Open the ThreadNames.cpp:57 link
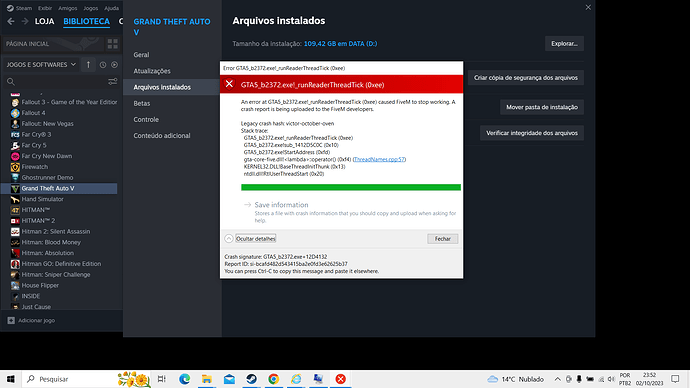 coord(379,159)
